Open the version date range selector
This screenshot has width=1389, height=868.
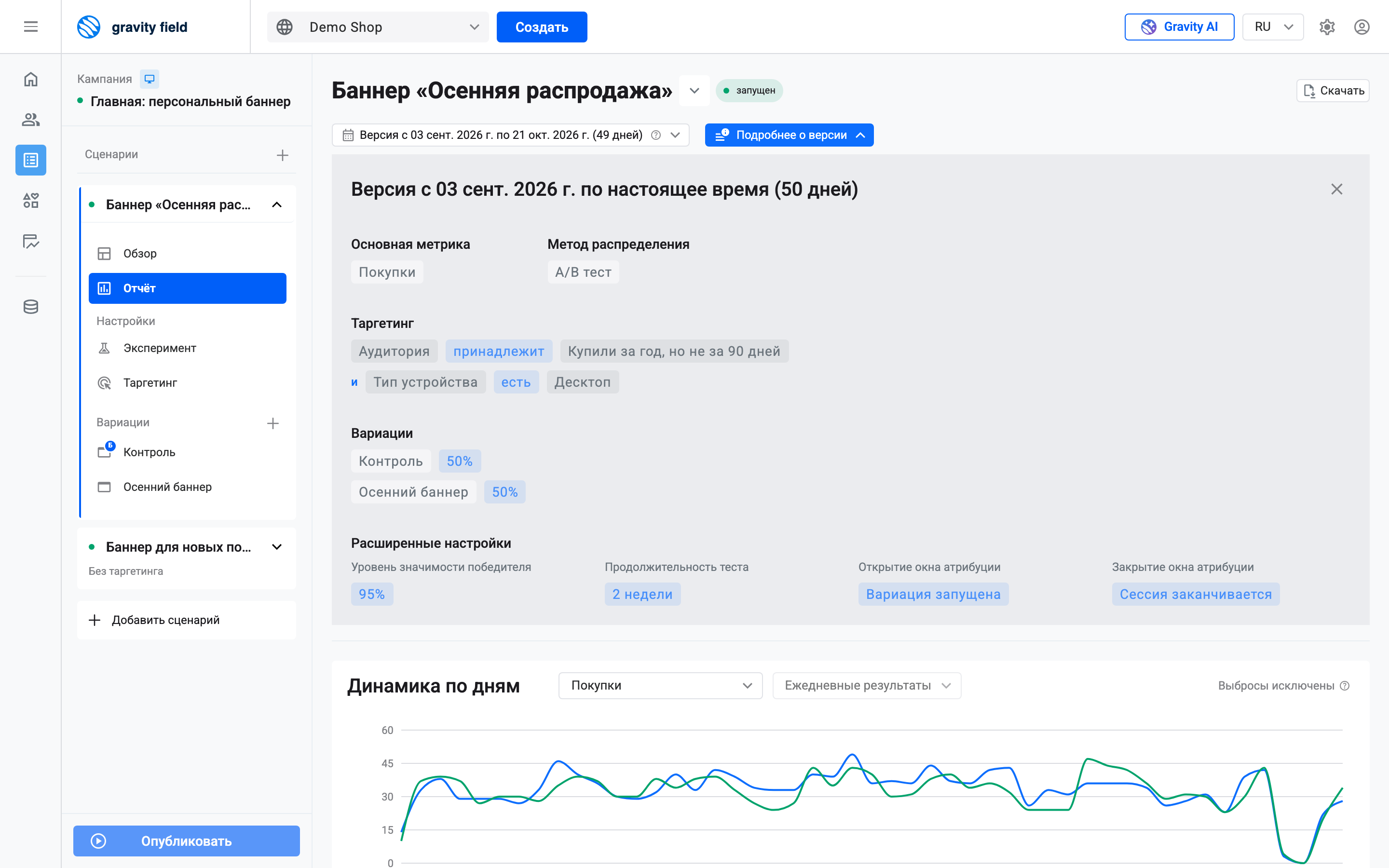click(x=510, y=135)
